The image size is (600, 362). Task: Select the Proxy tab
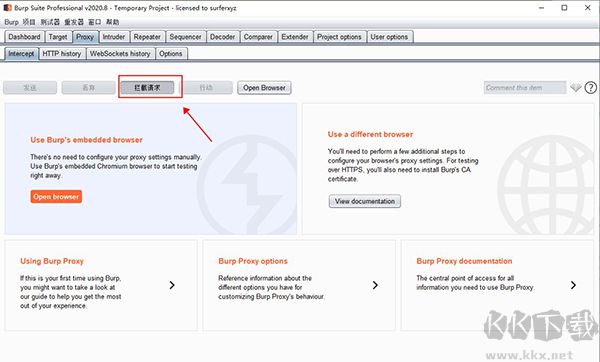(85, 37)
